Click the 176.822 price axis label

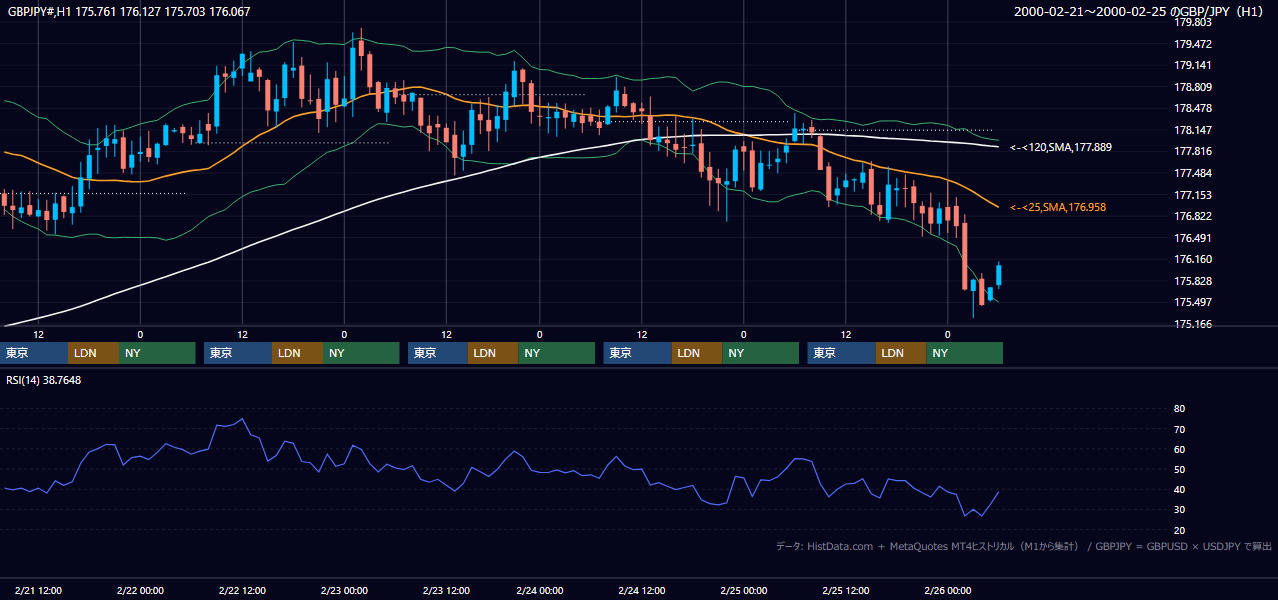coord(1192,216)
